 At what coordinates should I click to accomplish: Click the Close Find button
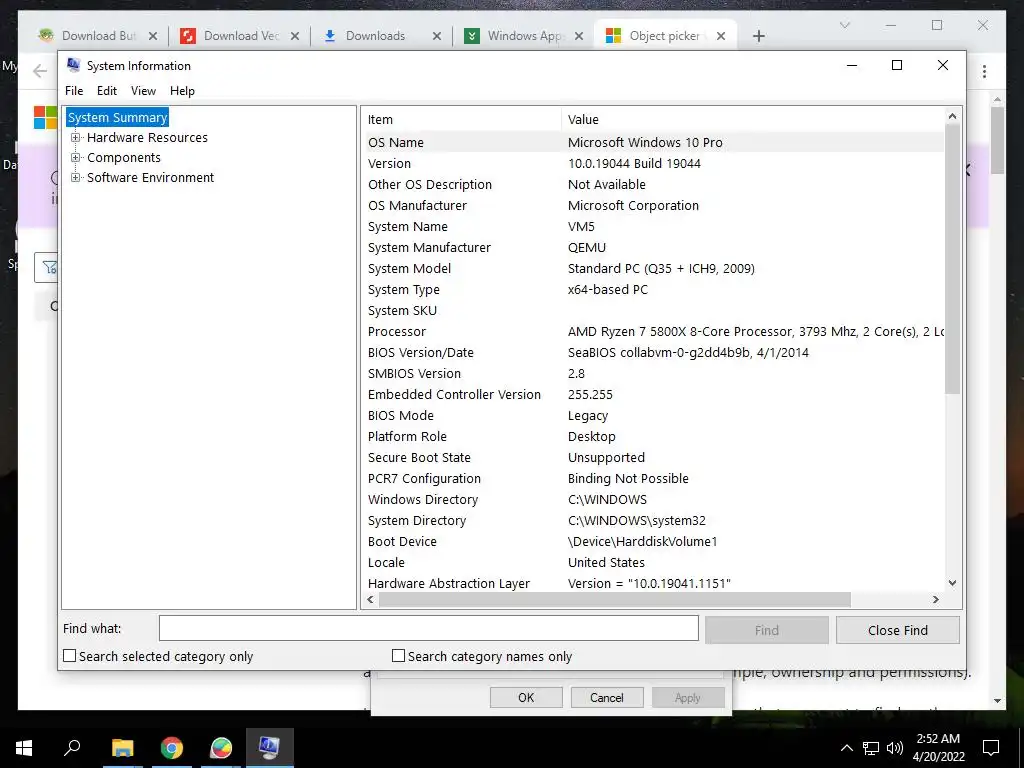[898, 630]
